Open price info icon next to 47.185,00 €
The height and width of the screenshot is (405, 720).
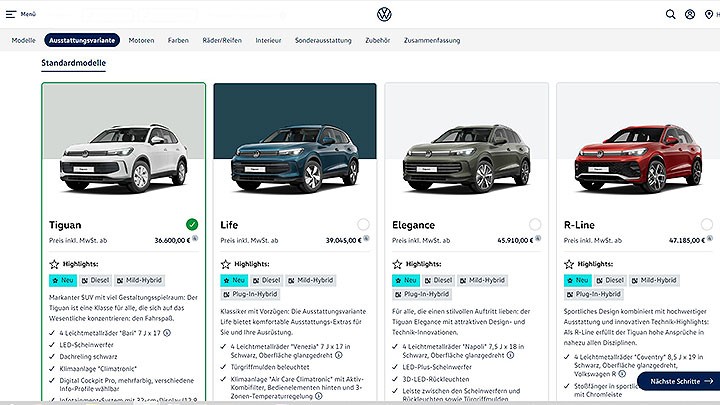710,238
